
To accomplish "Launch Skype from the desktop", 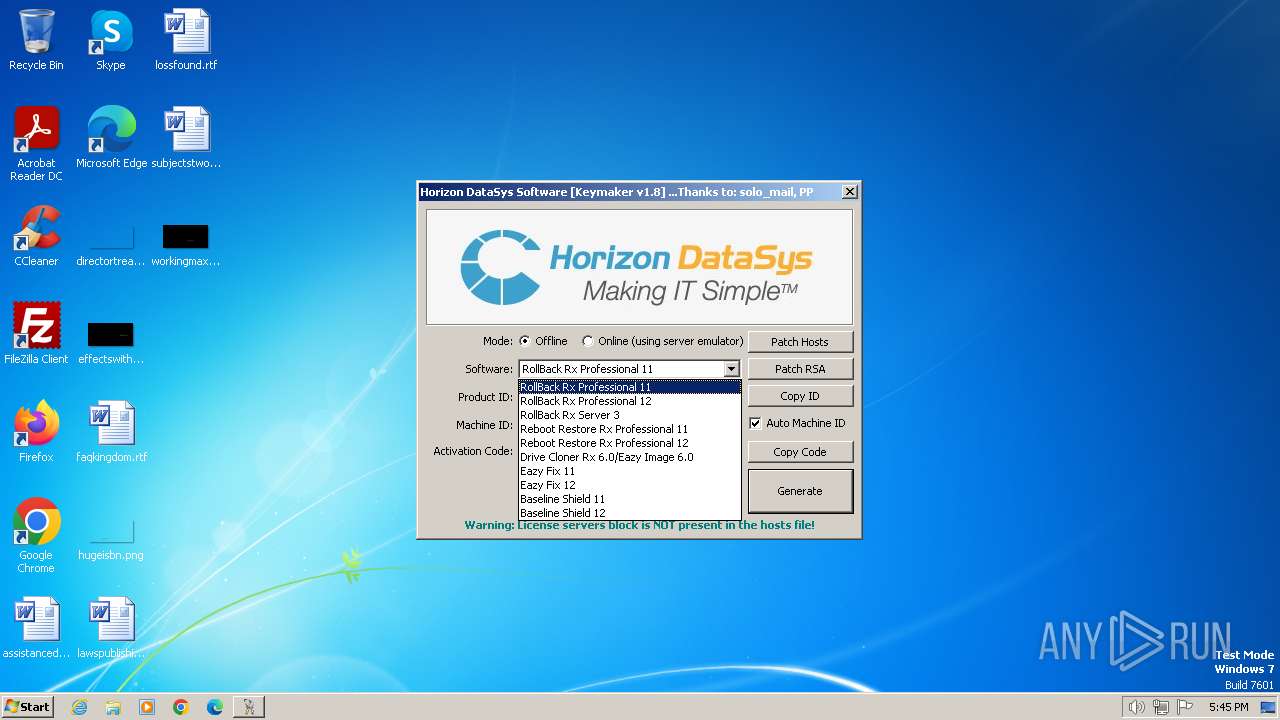I will point(110,40).
